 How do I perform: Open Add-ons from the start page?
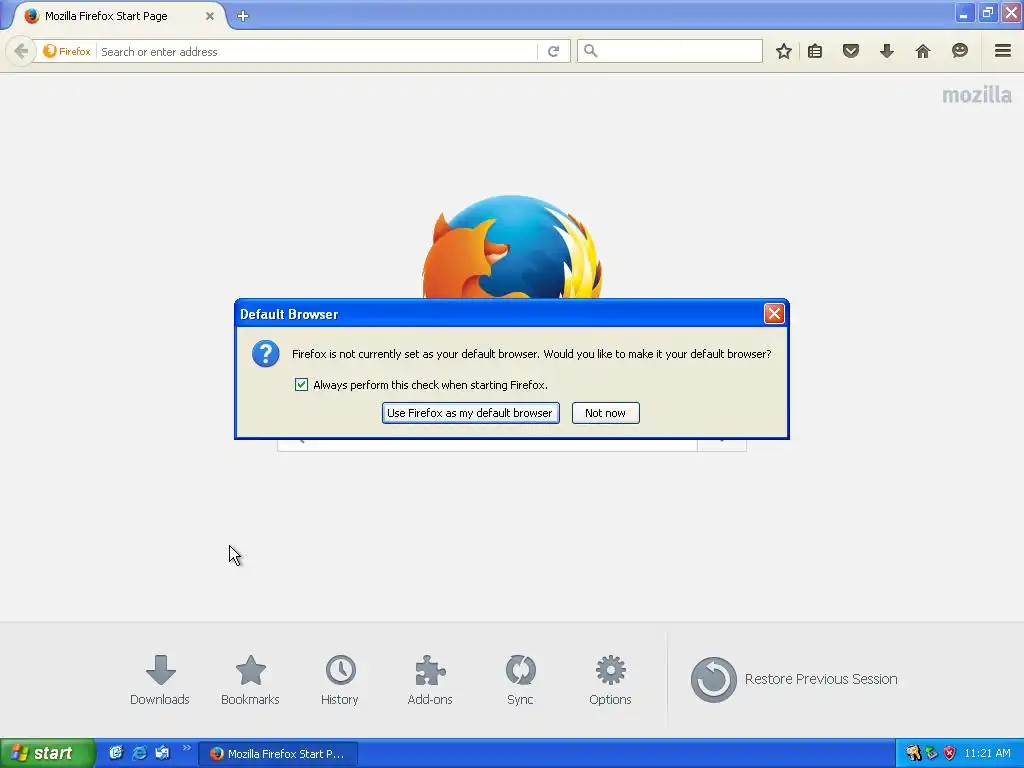click(x=430, y=680)
